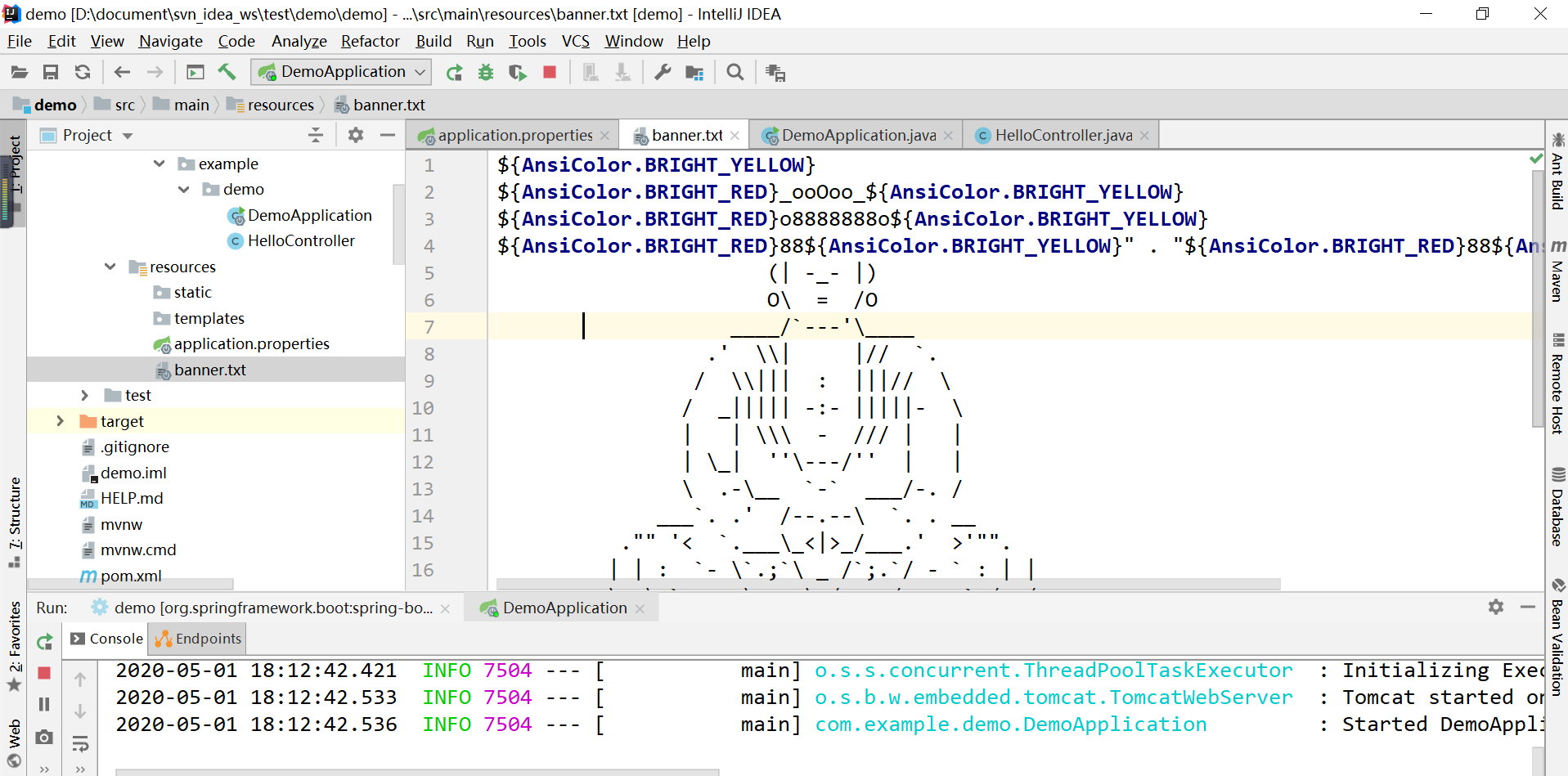This screenshot has width=1568, height=776.
Task: Click the Search Everywhere magnifier icon
Action: coord(735,73)
